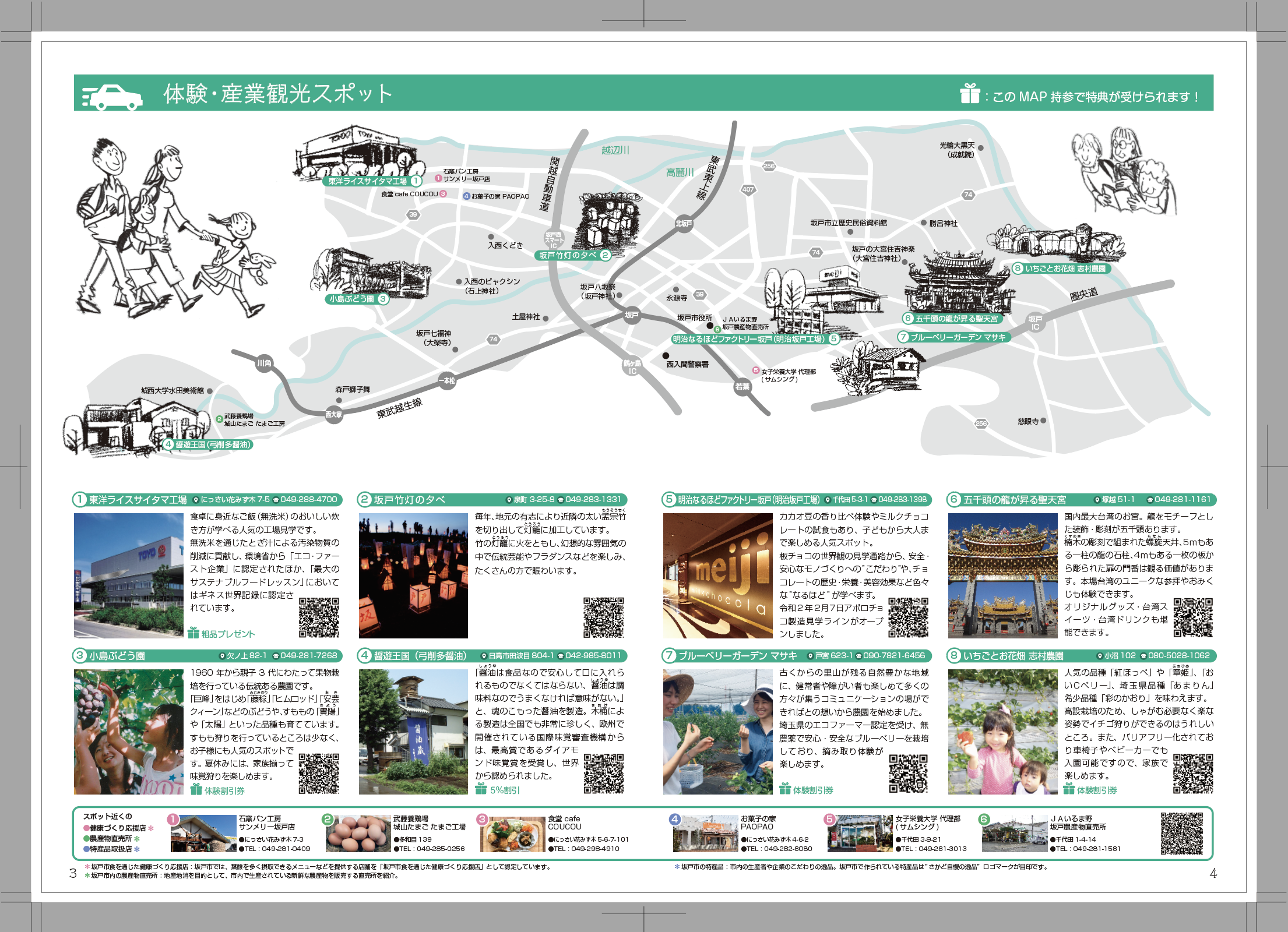Click phone number 049-288-4700

click(309, 499)
